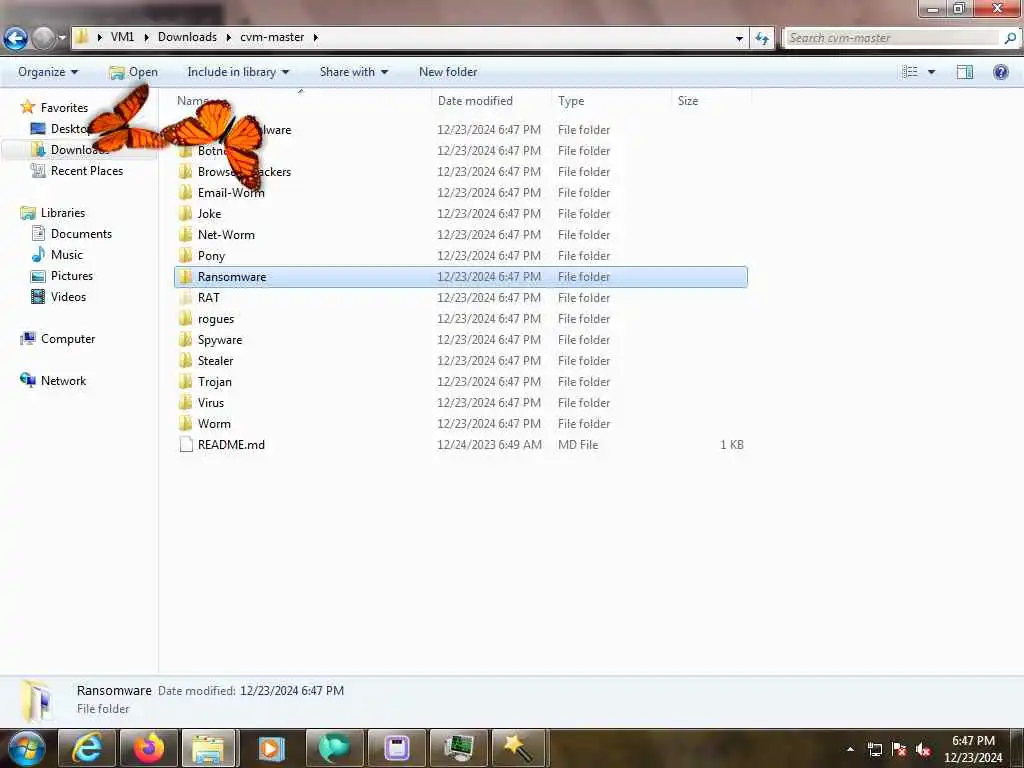Open the Organize menu
Screen dimensions: 1024x768
coord(48,72)
